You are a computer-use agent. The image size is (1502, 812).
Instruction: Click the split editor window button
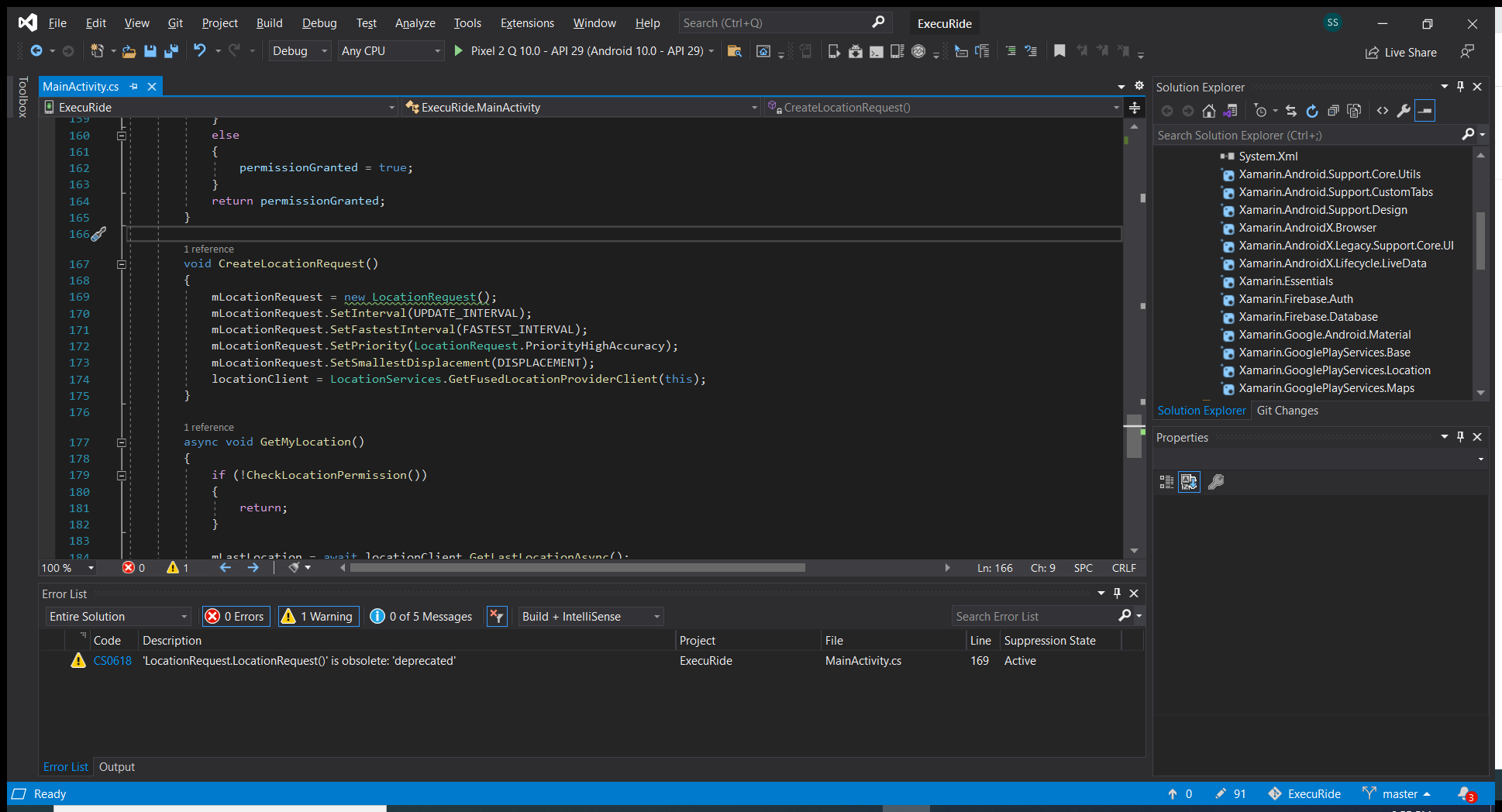[1135, 108]
